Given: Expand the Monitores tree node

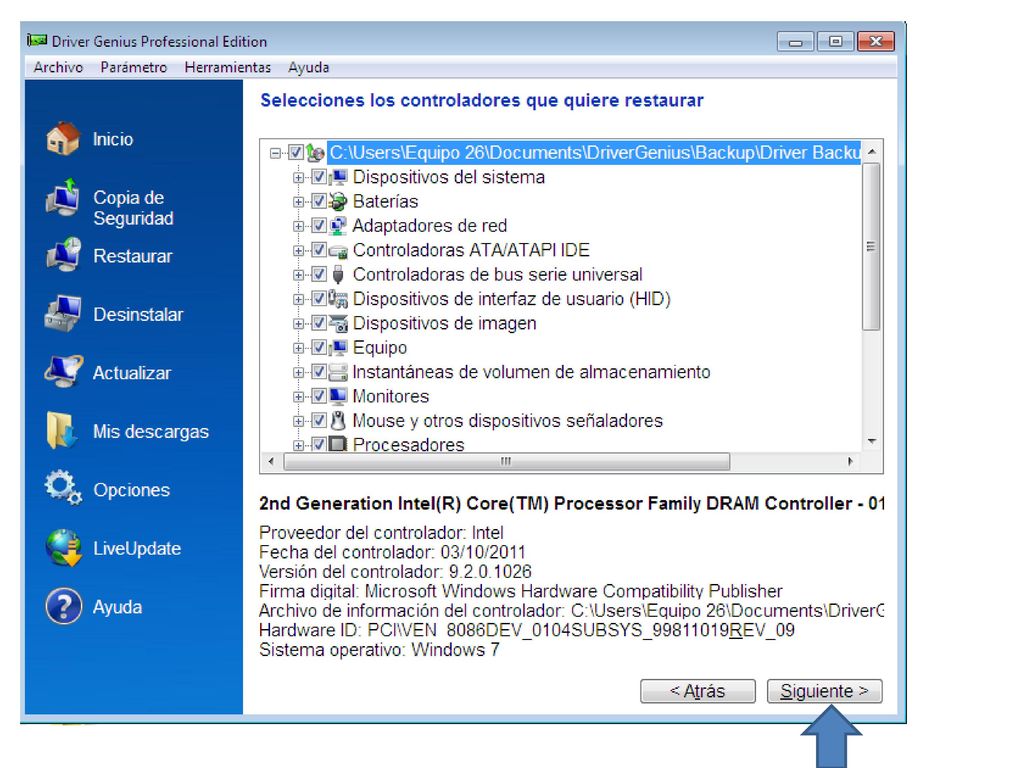Looking at the screenshot, I should pyautogui.click(x=298, y=397).
